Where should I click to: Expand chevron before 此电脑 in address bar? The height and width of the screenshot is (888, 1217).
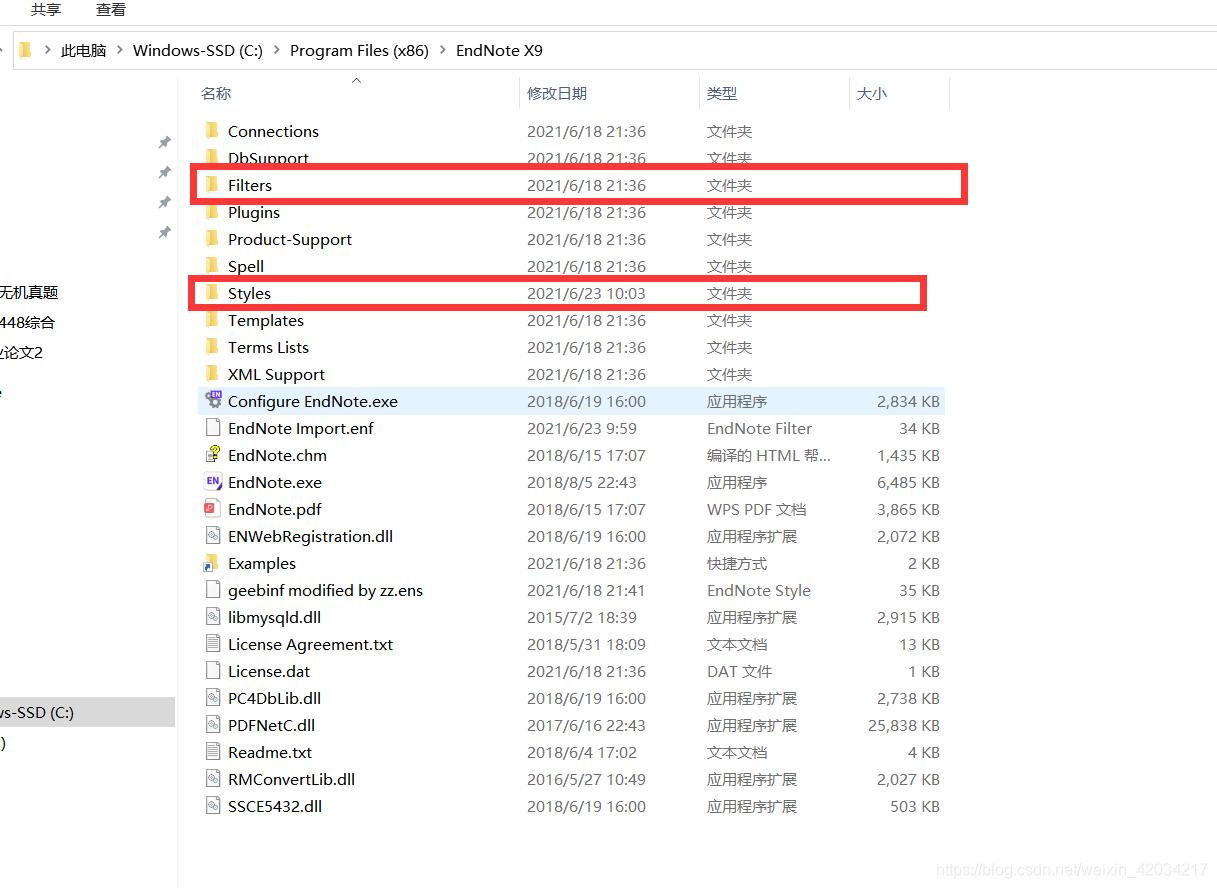[47, 50]
